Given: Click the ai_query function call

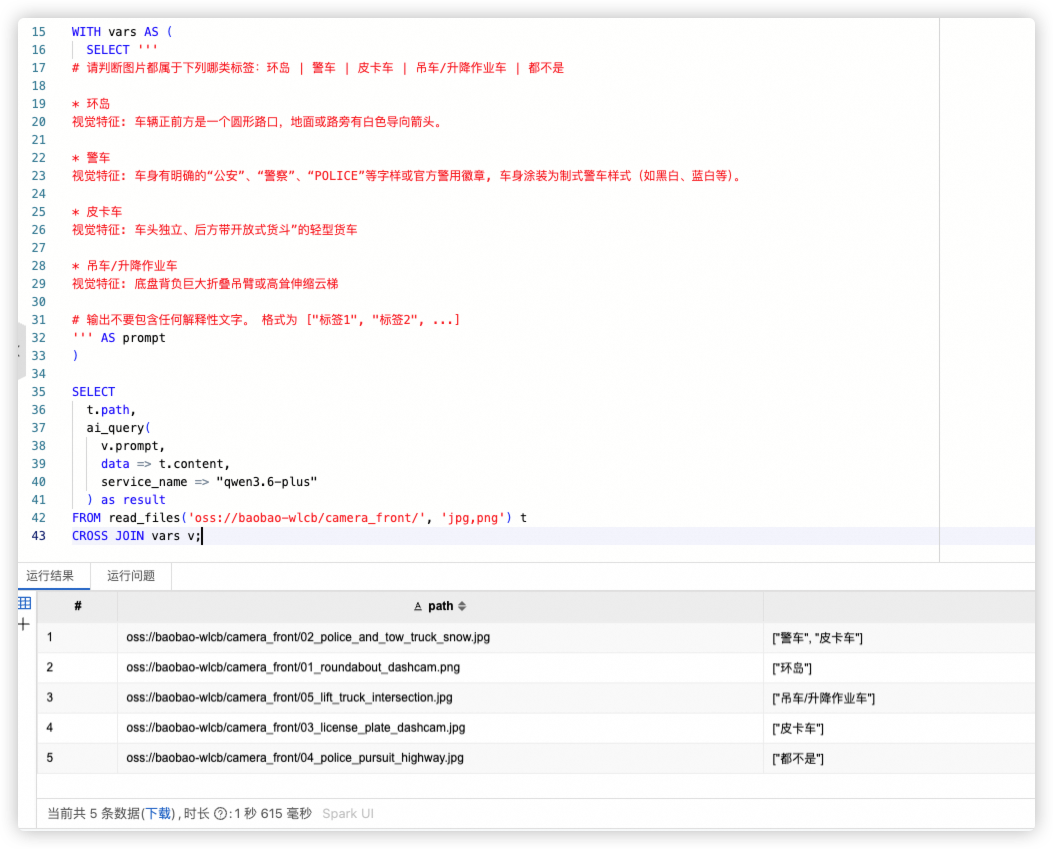Looking at the screenshot, I should tap(118, 428).
